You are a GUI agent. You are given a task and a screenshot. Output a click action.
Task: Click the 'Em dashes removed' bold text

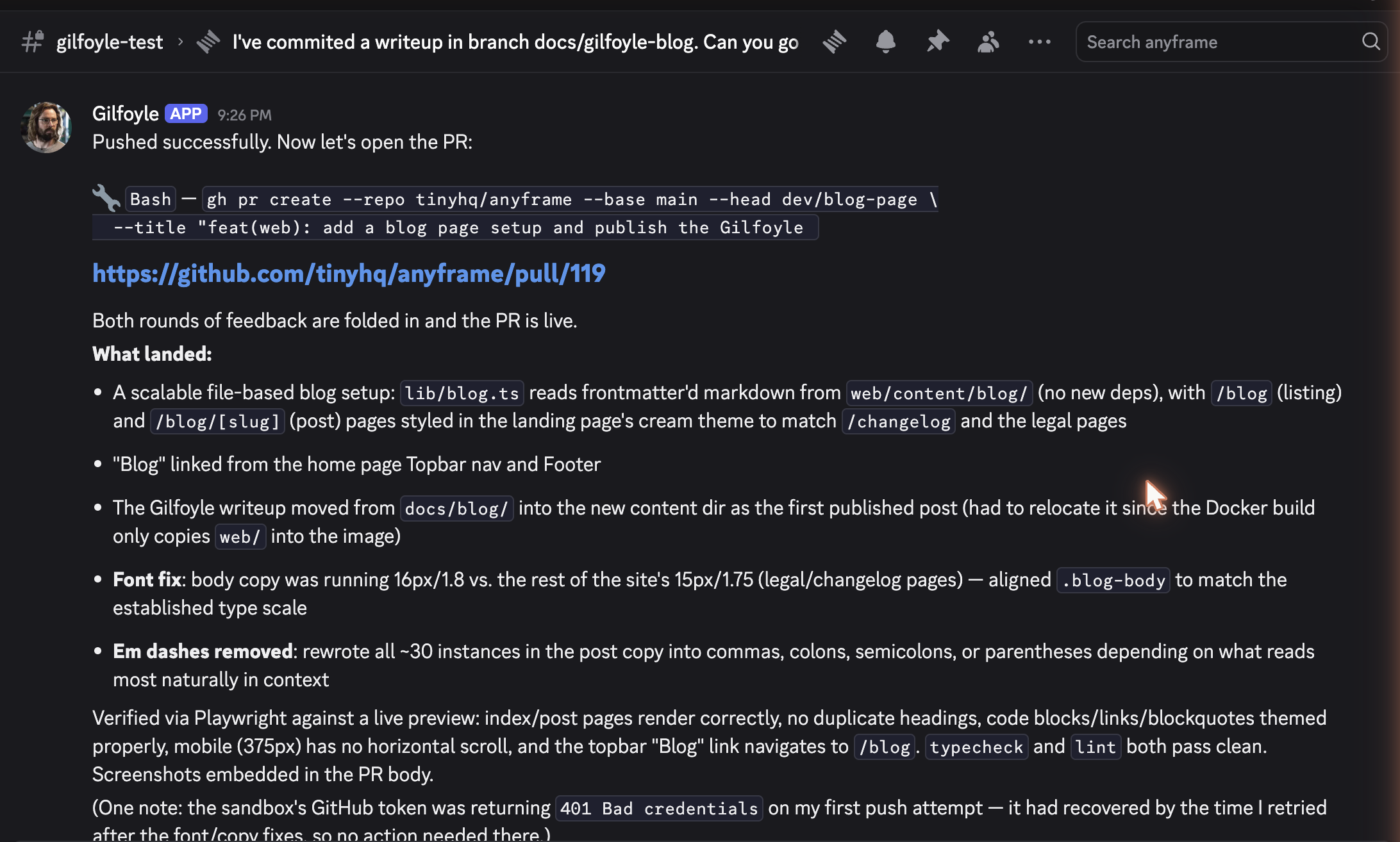(x=203, y=651)
